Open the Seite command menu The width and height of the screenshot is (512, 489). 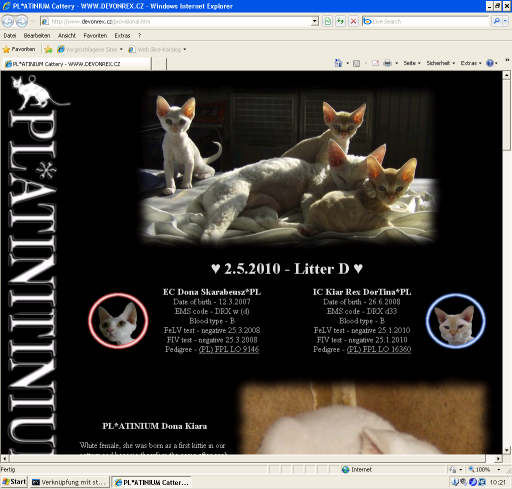tap(412, 63)
